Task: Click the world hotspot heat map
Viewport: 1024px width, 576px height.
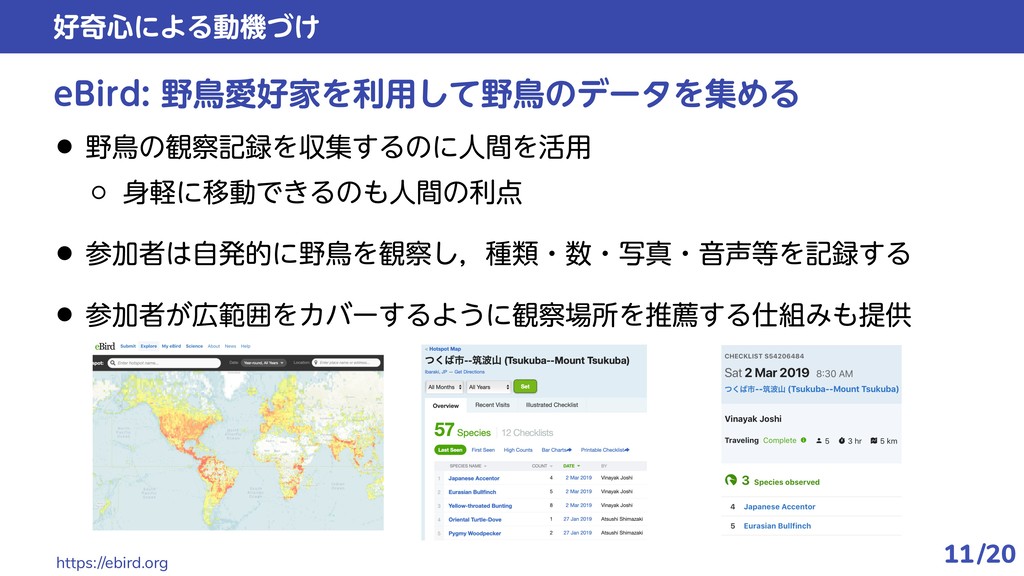Action: [238, 451]
